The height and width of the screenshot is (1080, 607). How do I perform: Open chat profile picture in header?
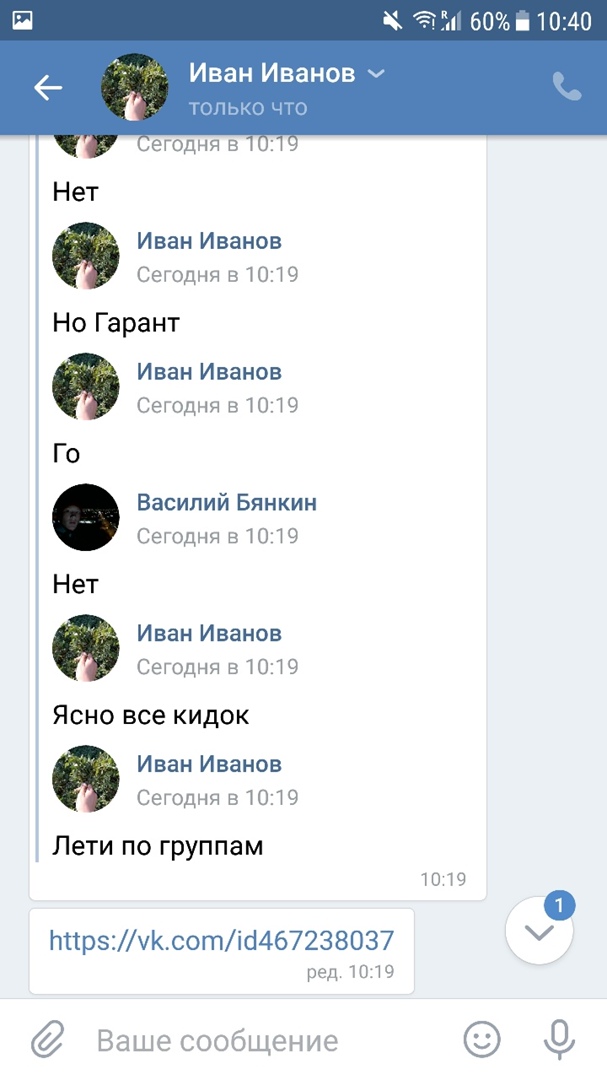(x=135, y=88)
